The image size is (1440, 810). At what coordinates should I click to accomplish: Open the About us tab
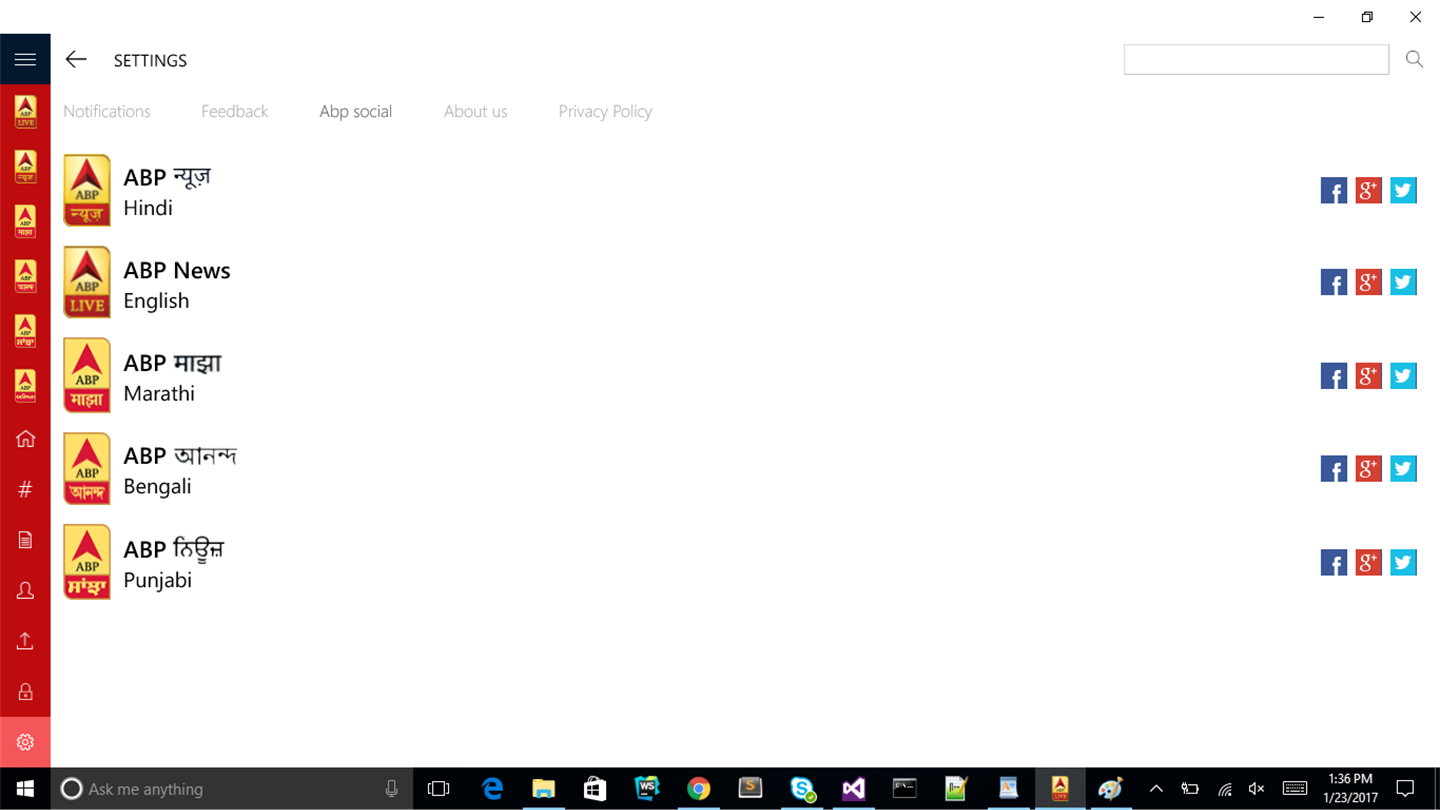(x=475, y=111)
